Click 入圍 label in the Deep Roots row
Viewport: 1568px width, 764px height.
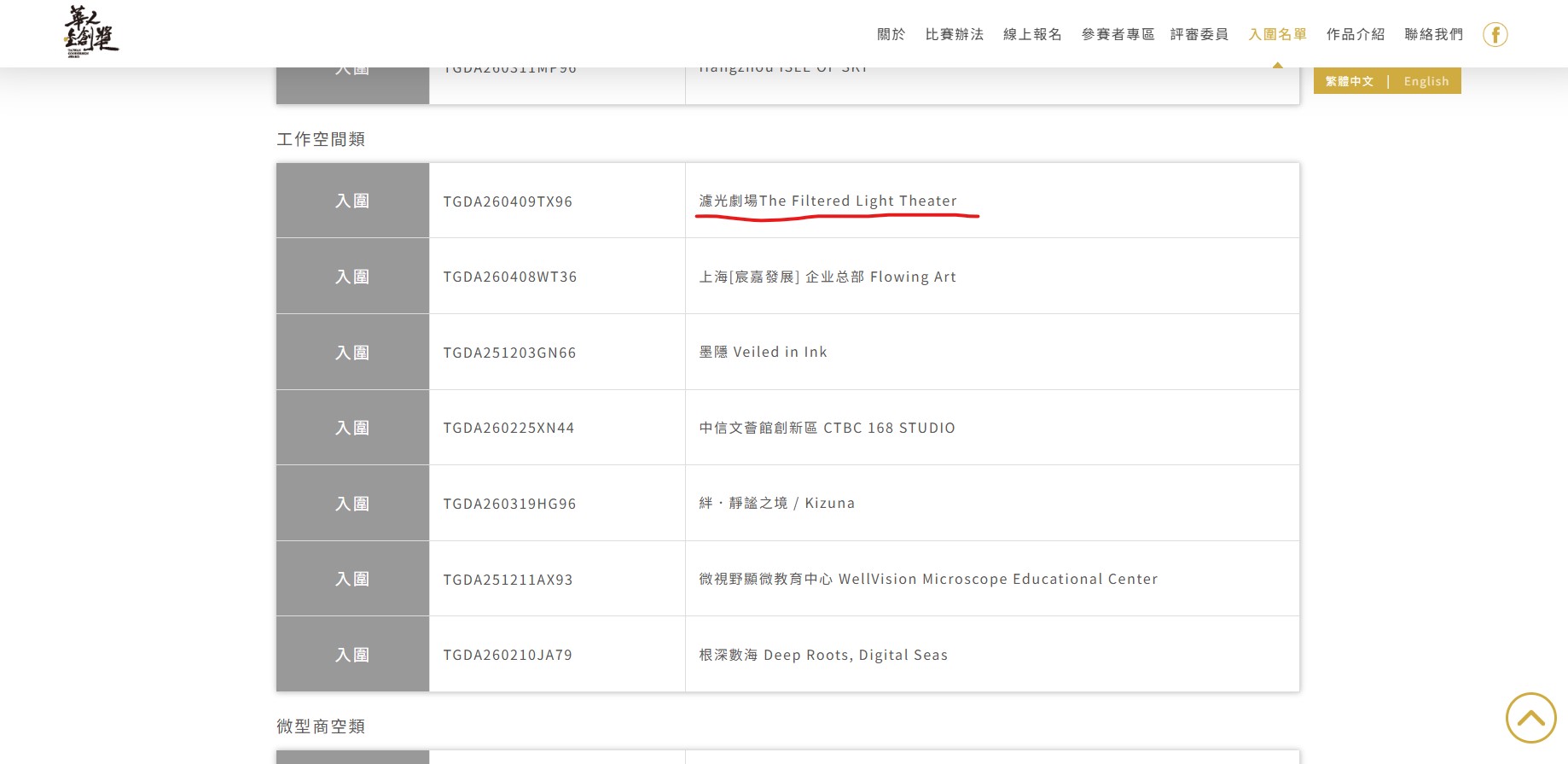(x=352, y=655)
